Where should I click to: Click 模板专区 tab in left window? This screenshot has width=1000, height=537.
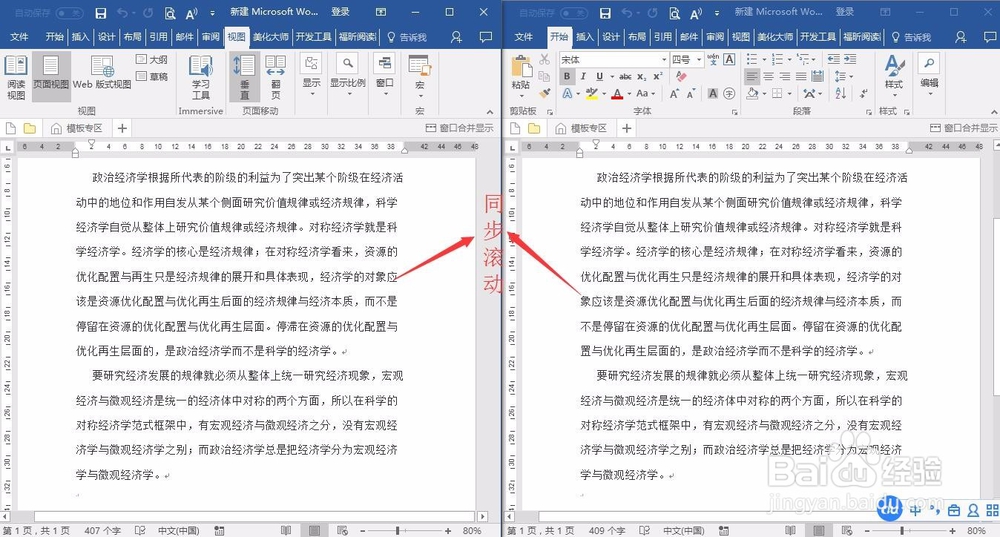click(77, 128)
